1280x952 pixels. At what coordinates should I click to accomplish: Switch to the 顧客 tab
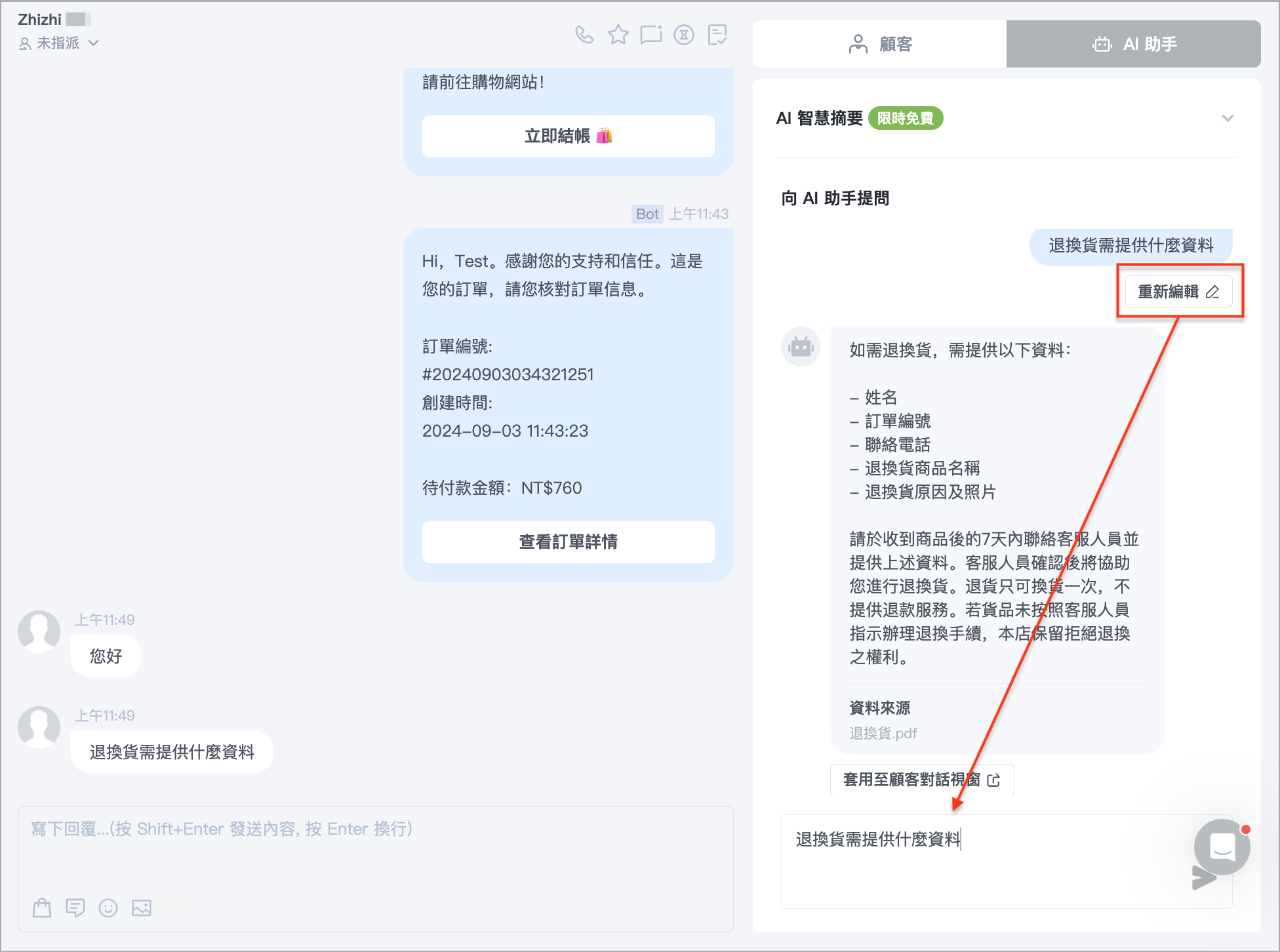tap(880, 44)
